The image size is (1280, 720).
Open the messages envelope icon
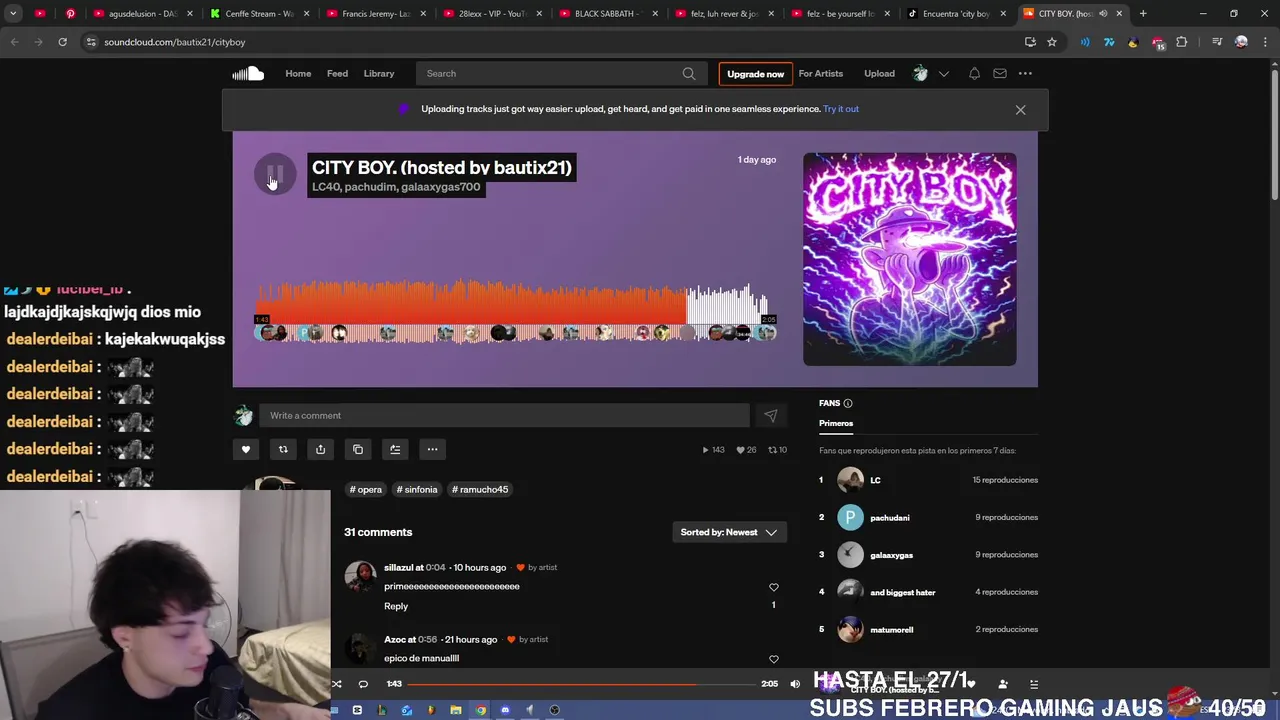click(x=1000, y=73)
